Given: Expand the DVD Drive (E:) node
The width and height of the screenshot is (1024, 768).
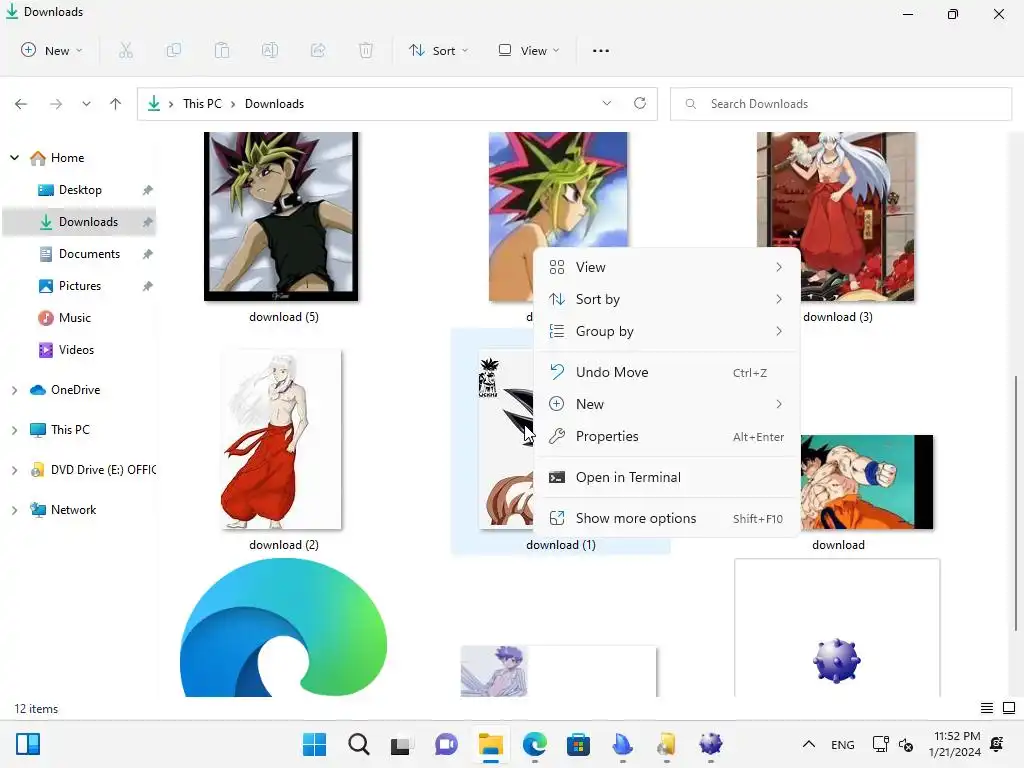Looking at the screenshot, I should 14,470.
